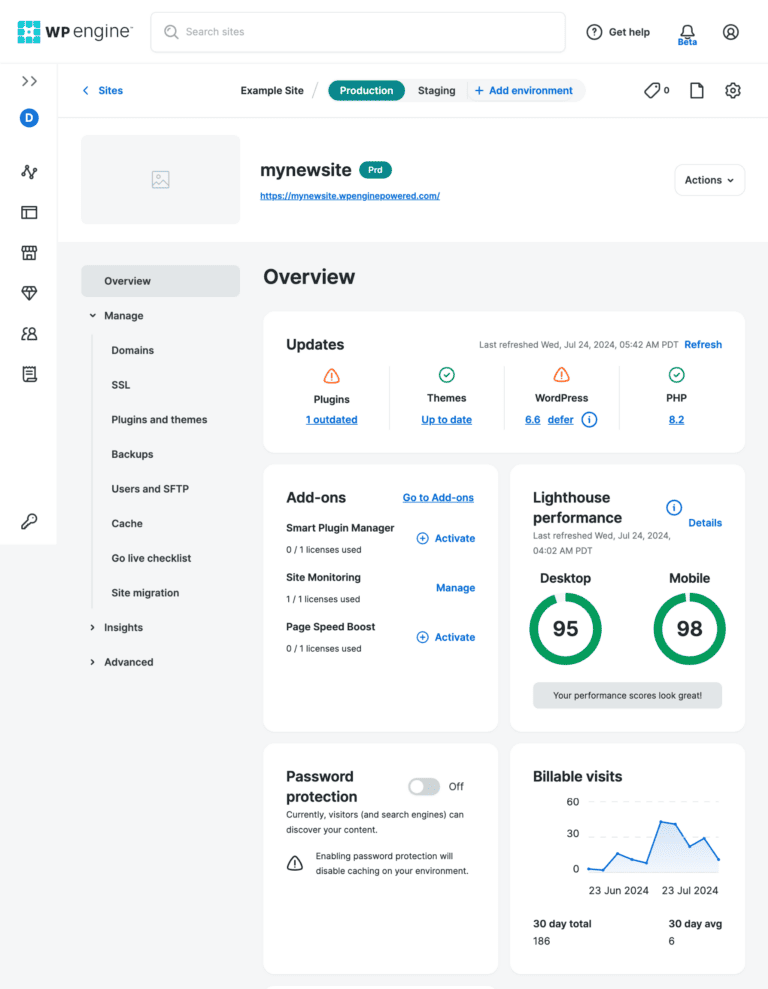768x989 pixels.
Task: Open the user account profile icon
Action: 731,32
